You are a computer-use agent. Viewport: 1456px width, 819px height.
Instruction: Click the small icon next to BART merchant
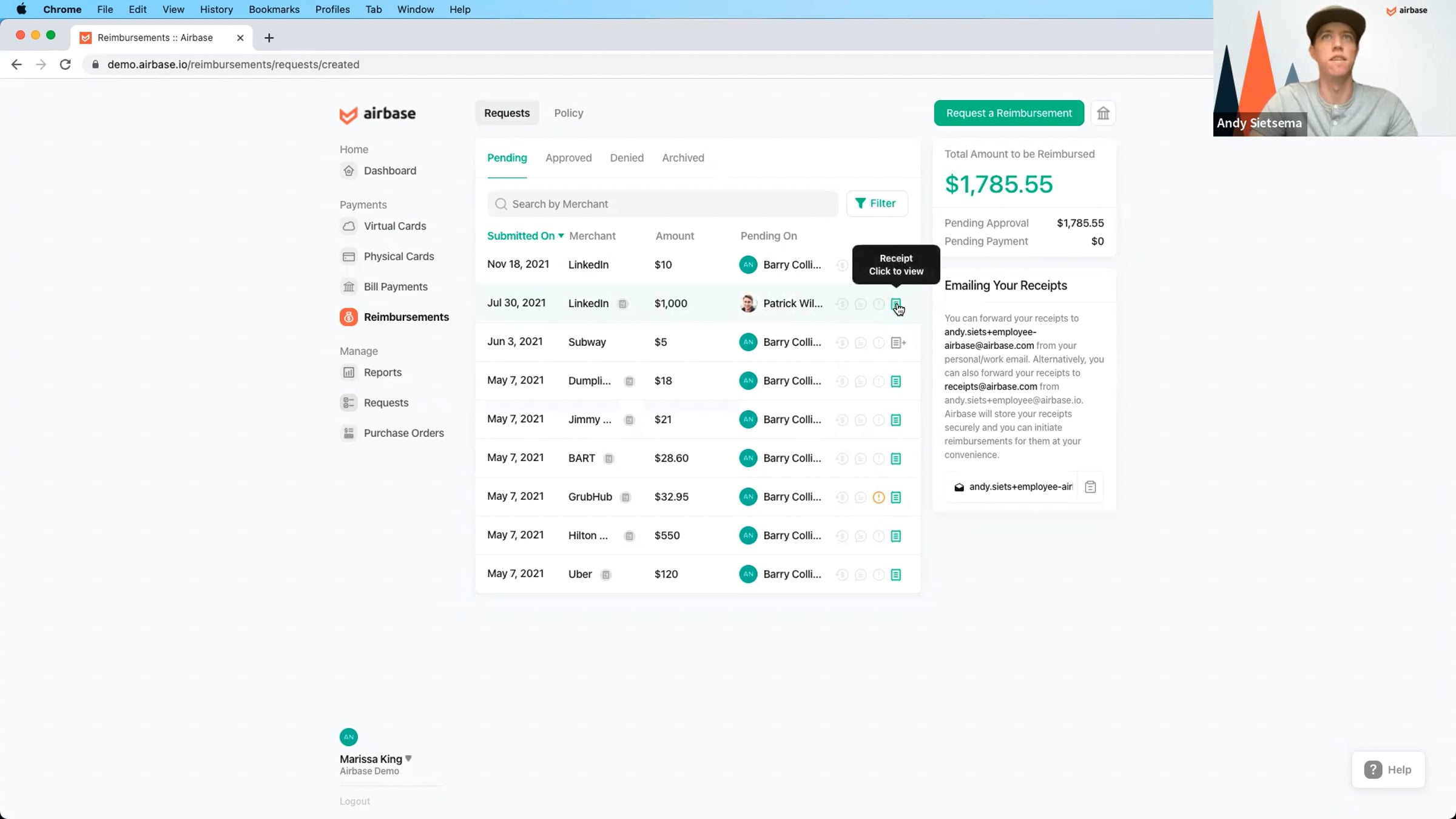pyautogui.click(x=608, y=459)
